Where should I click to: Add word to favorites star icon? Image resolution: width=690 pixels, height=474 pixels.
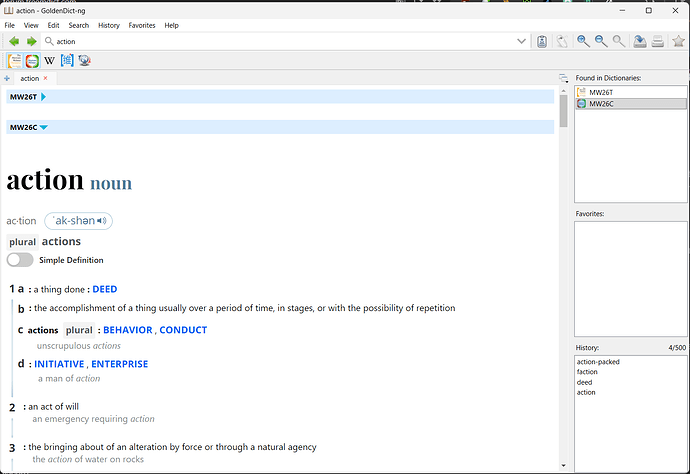(679, 41)
